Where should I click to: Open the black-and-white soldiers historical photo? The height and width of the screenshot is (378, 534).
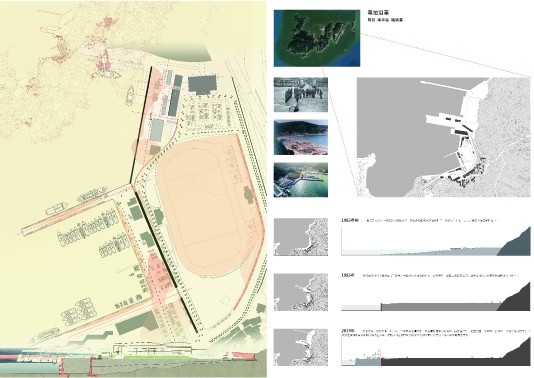pyautogui.click(x=301, y=95)
